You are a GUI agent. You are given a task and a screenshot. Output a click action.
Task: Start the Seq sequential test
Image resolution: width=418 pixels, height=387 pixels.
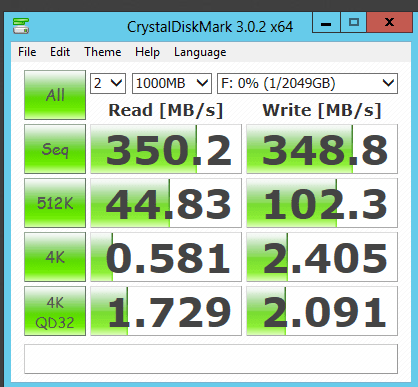[x=55, y=149]
